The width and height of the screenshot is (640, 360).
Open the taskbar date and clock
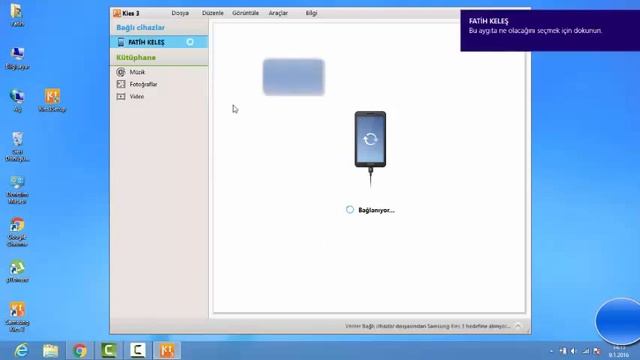click(x=619, y=351)
